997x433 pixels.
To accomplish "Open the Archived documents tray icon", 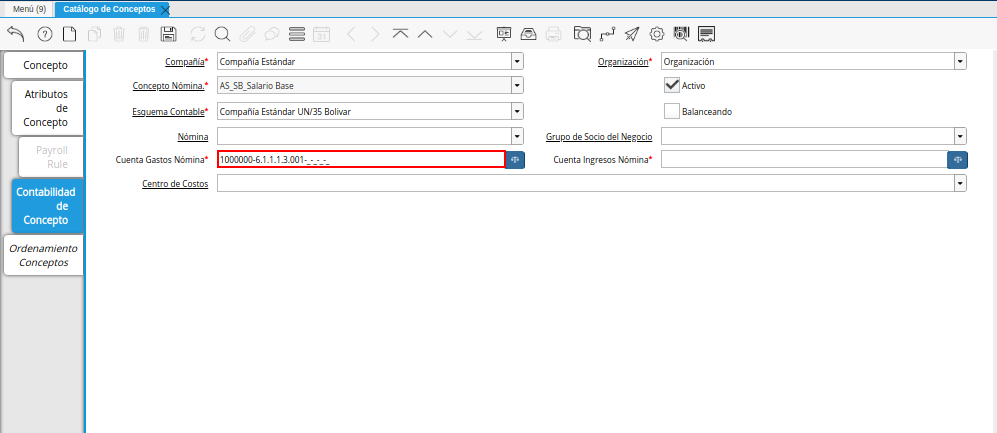I will [x=529, y=34].
